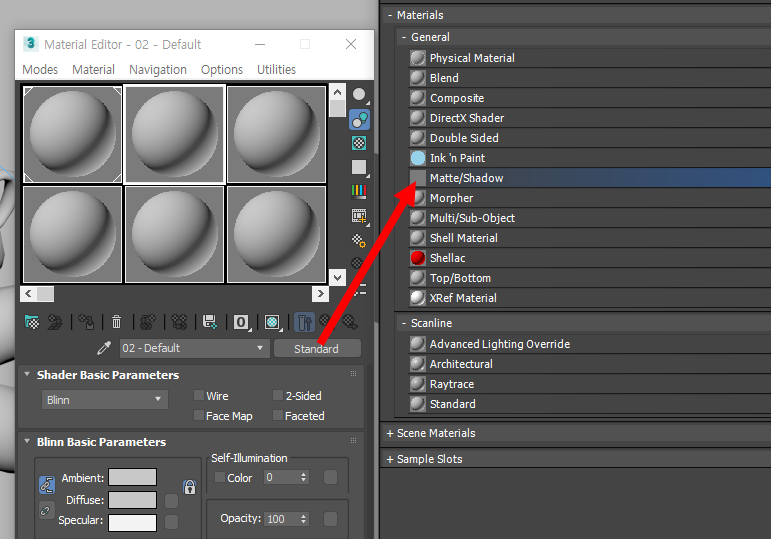Click Put Material to Scene icon
771x539 pixels.
click(x=55, y=323)
